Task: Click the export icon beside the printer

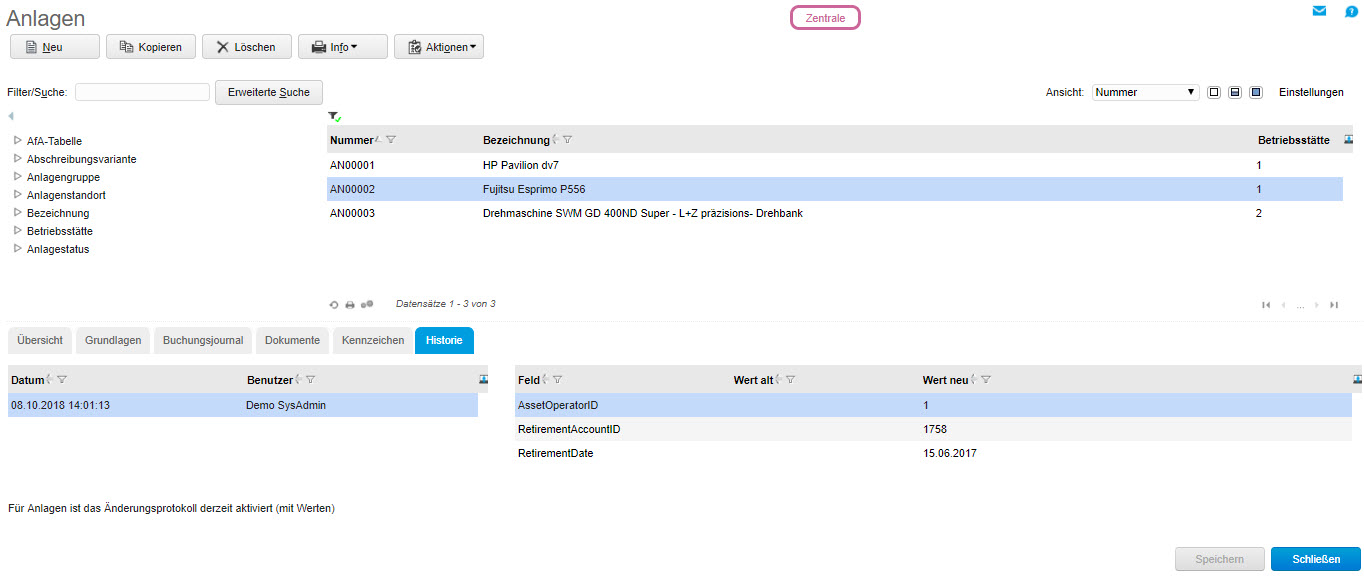Action: (x=367, y=304)
